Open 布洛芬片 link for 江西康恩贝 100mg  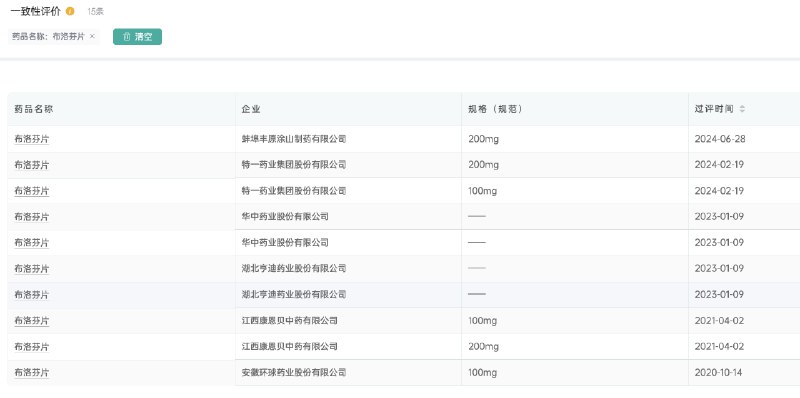(x=32, y=320)
